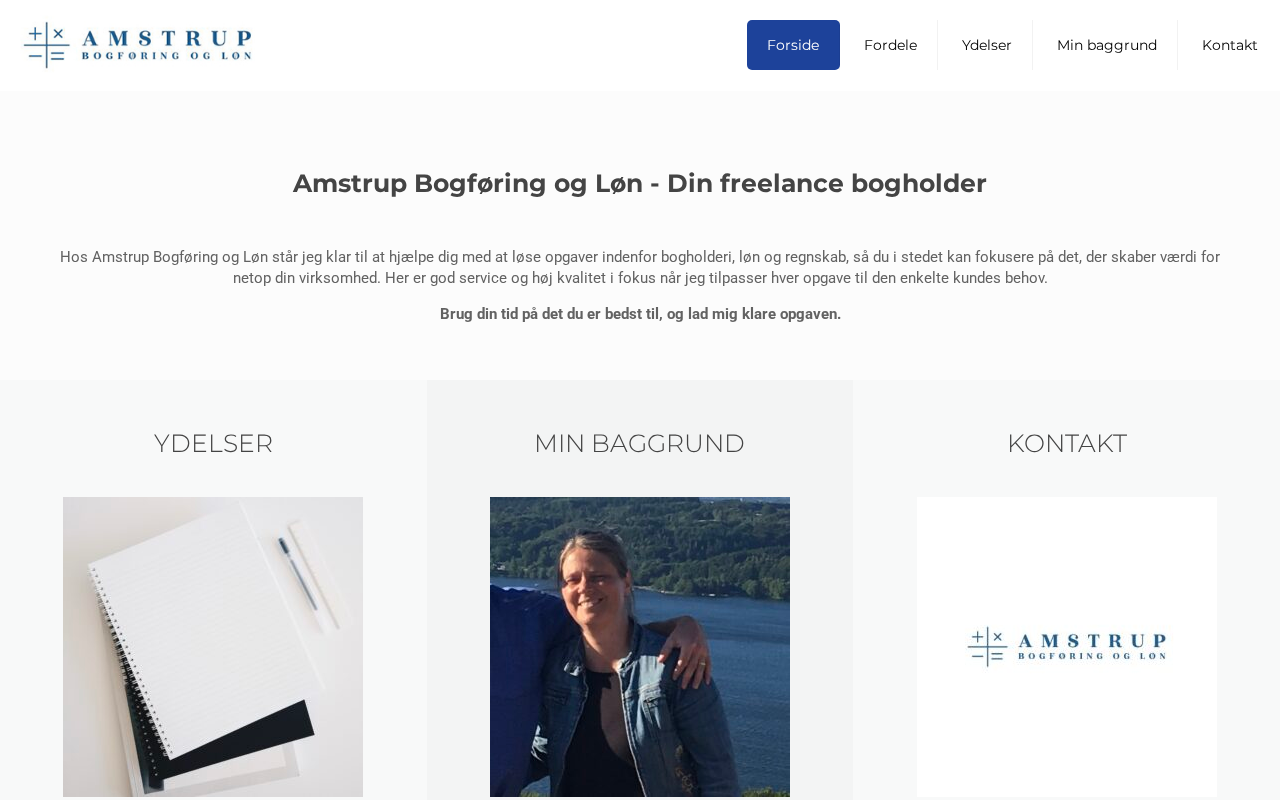
Task: Click the AMSTRUP text in the header logo
Action: point(167,39)
